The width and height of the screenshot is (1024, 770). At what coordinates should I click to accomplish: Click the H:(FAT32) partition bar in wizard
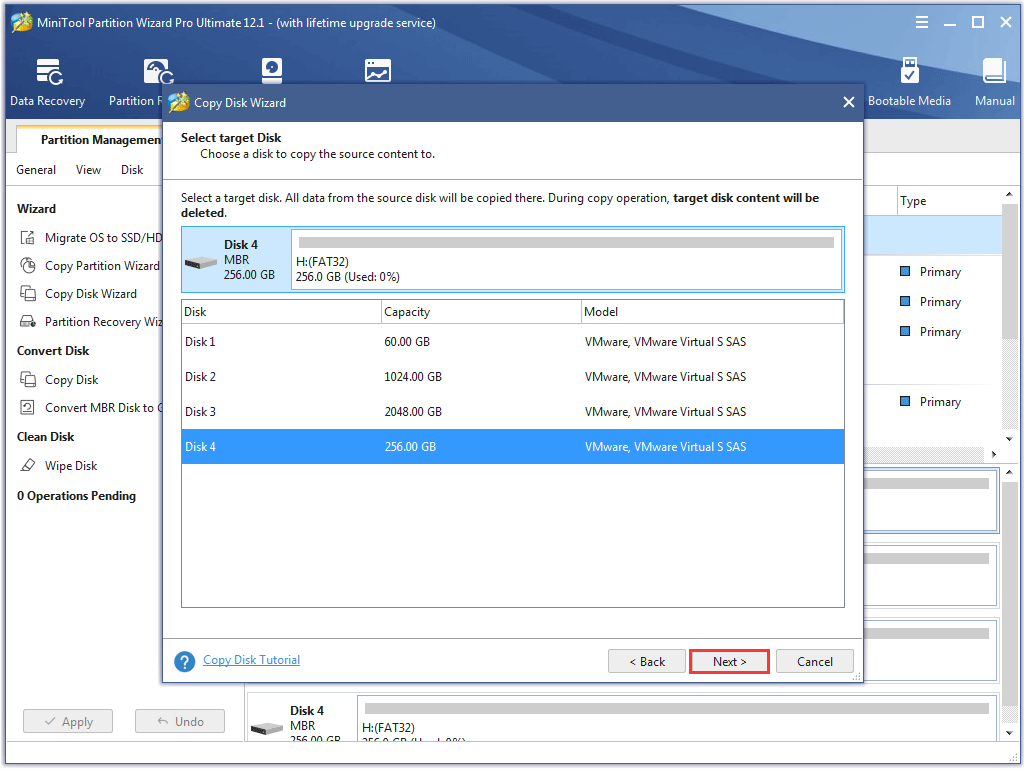point(566,259)
